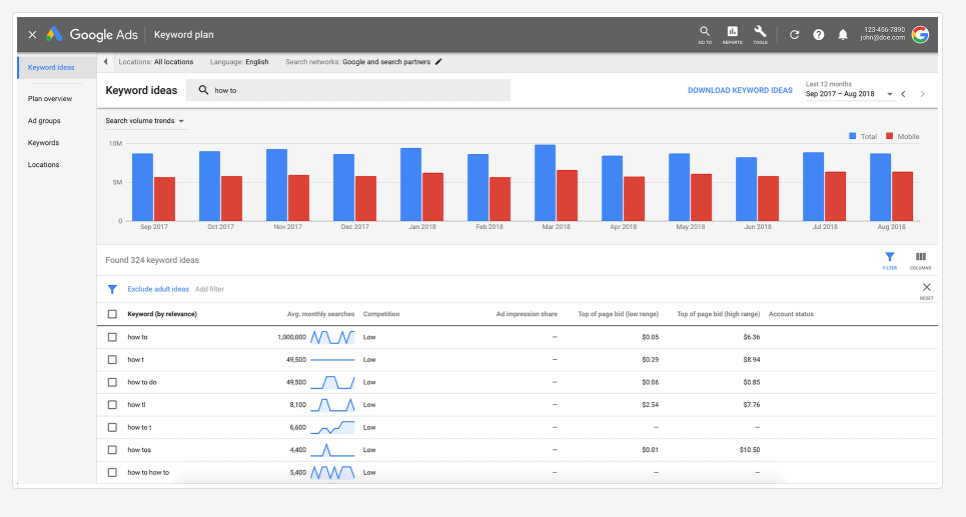Screen dimensions: 966x517
Task: Click the blue Mar 2018 total bar
Action: click(545, 183)
